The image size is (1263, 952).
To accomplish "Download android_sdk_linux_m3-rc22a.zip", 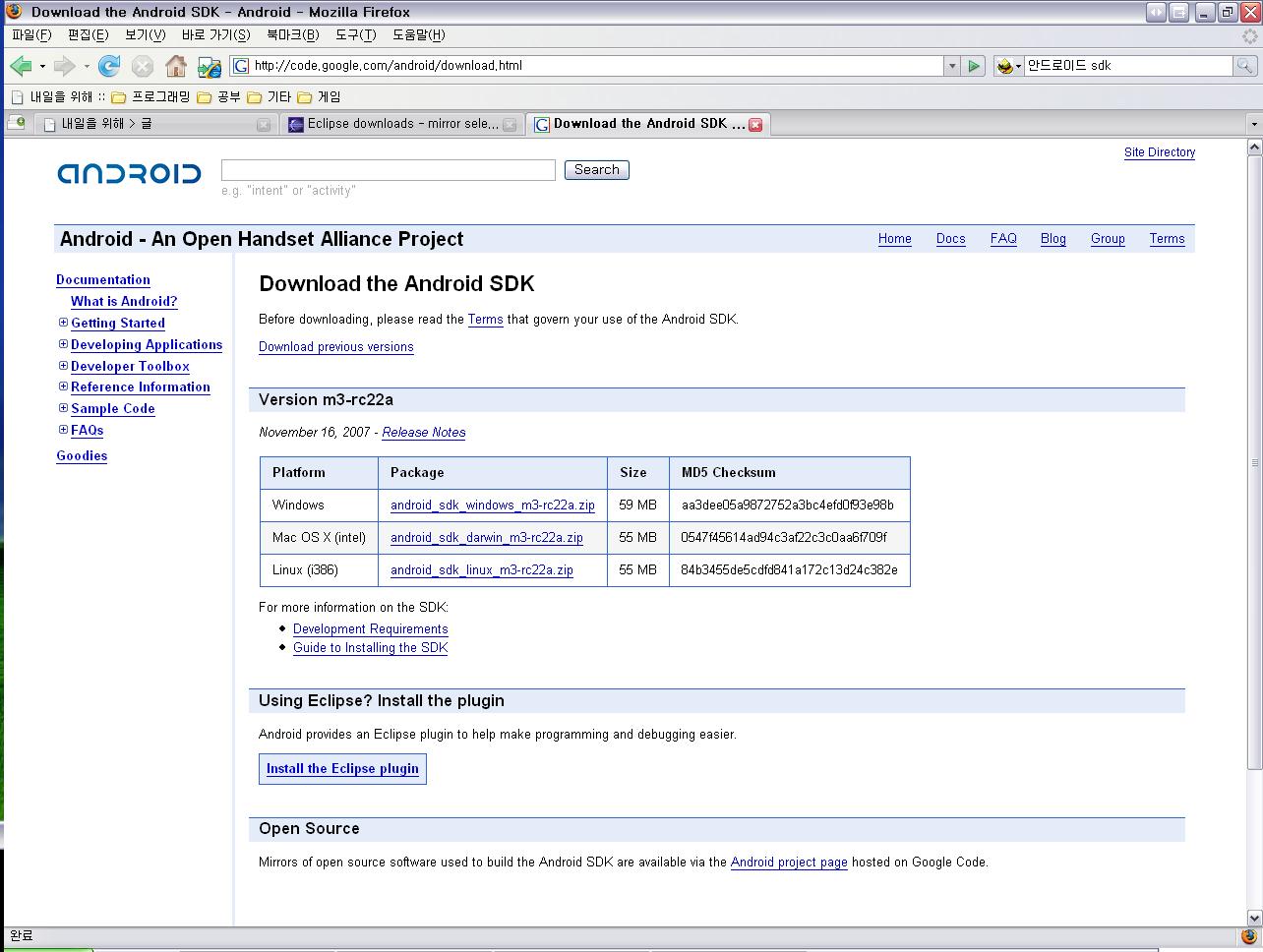I will (481, 570).
